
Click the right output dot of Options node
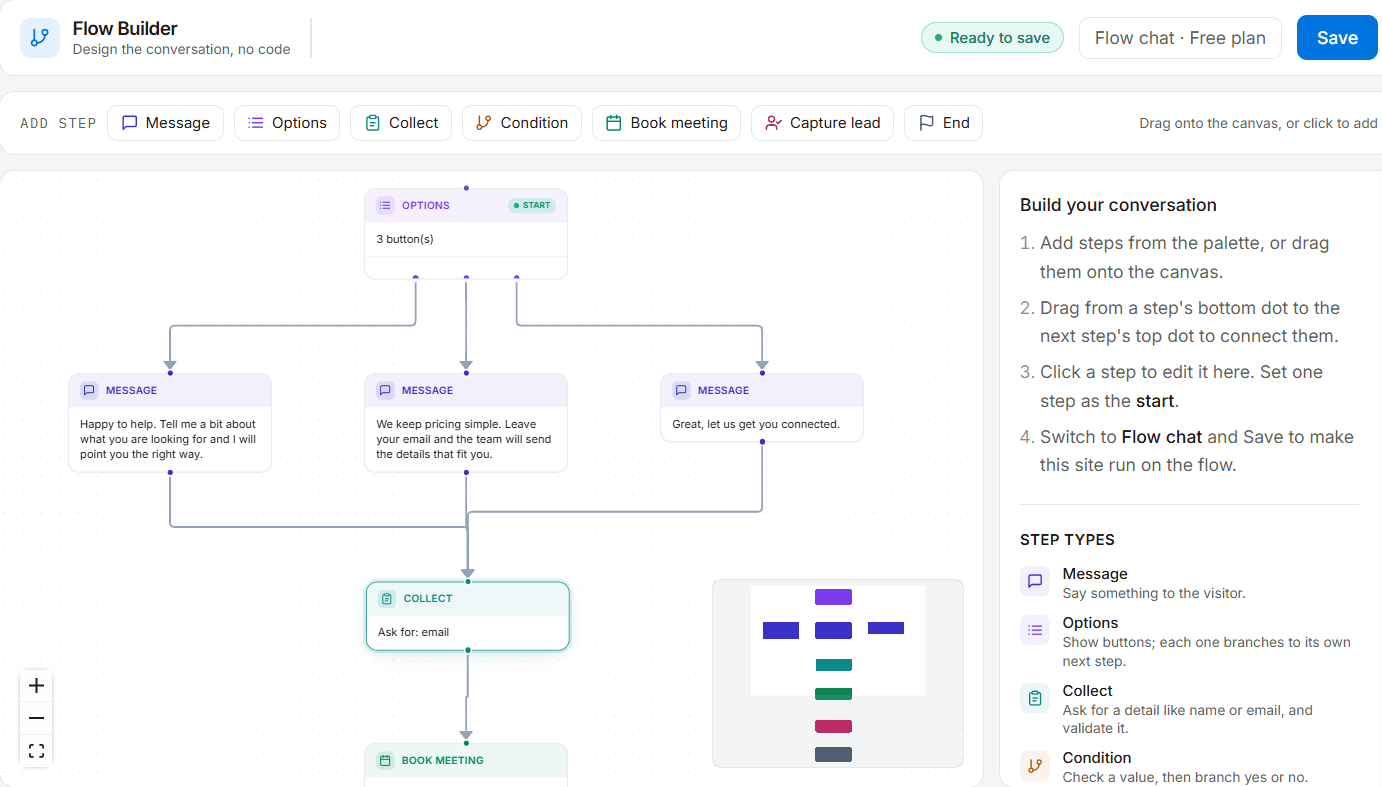516,278
